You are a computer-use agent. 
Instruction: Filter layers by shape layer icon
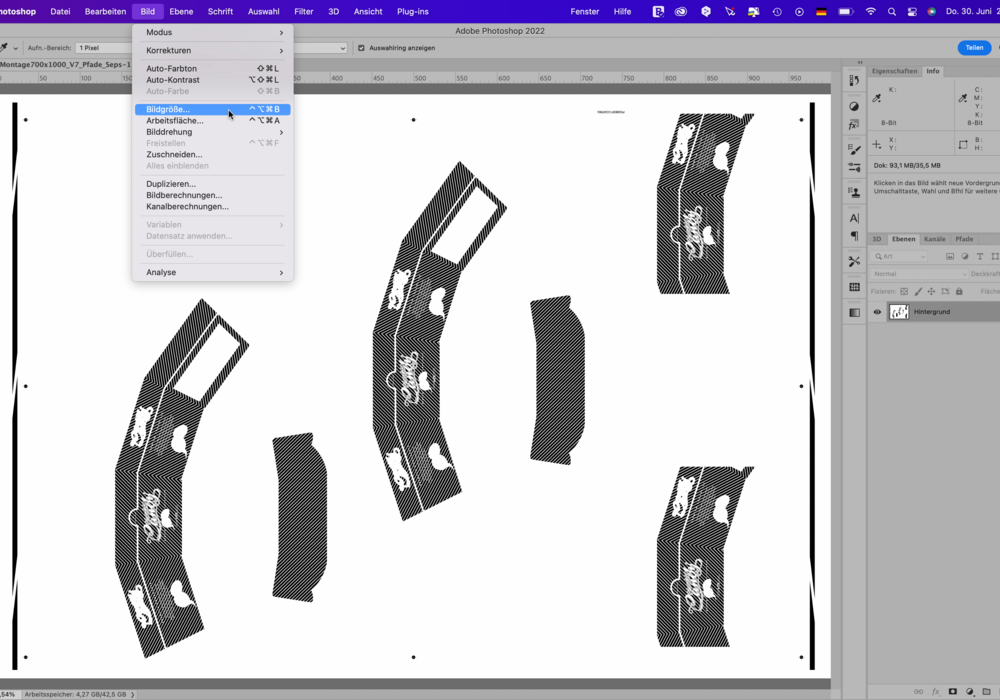995,256
